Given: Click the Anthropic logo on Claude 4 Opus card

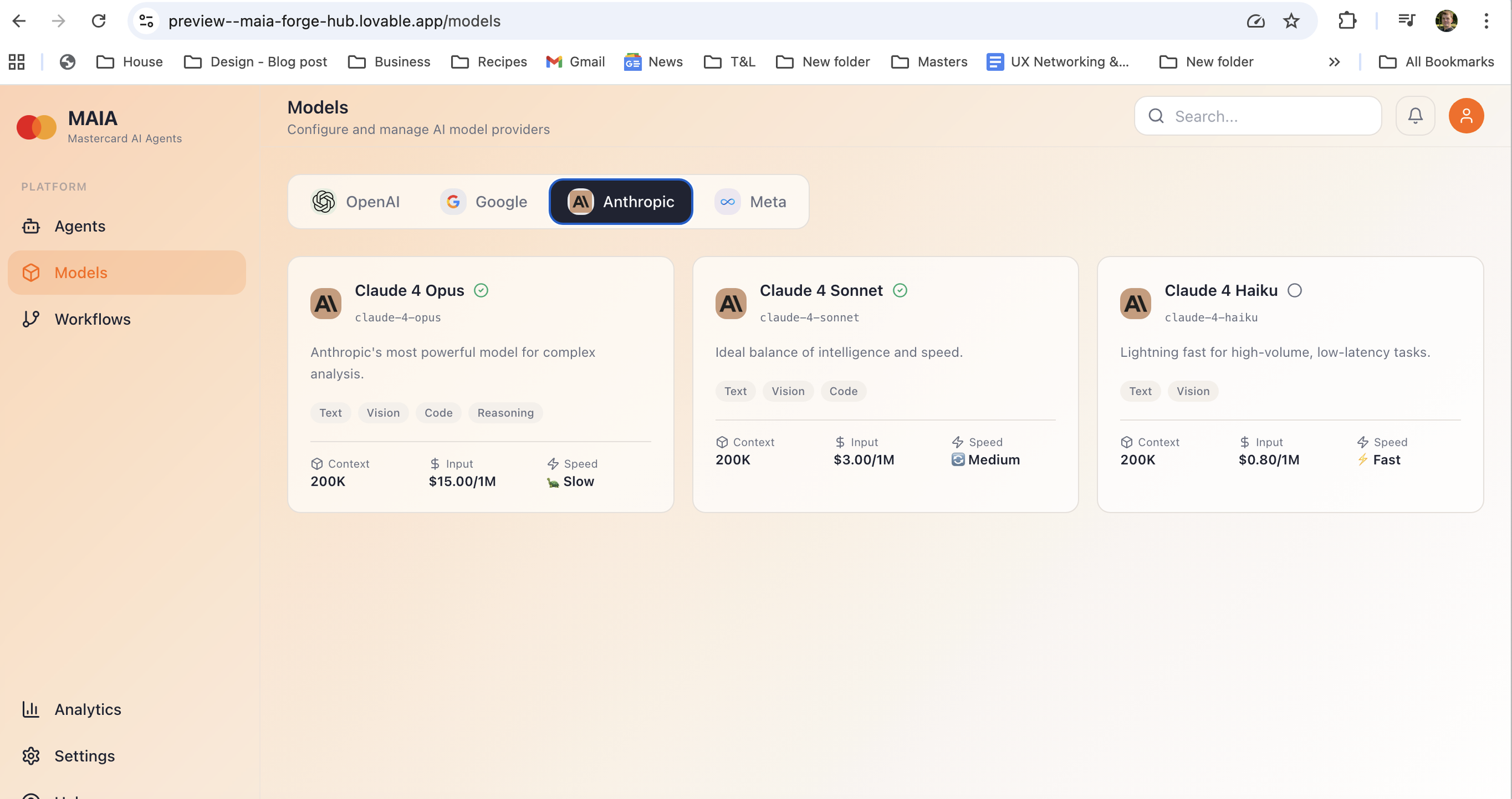Looking at the screenshot, I should (x=325, y=303).
